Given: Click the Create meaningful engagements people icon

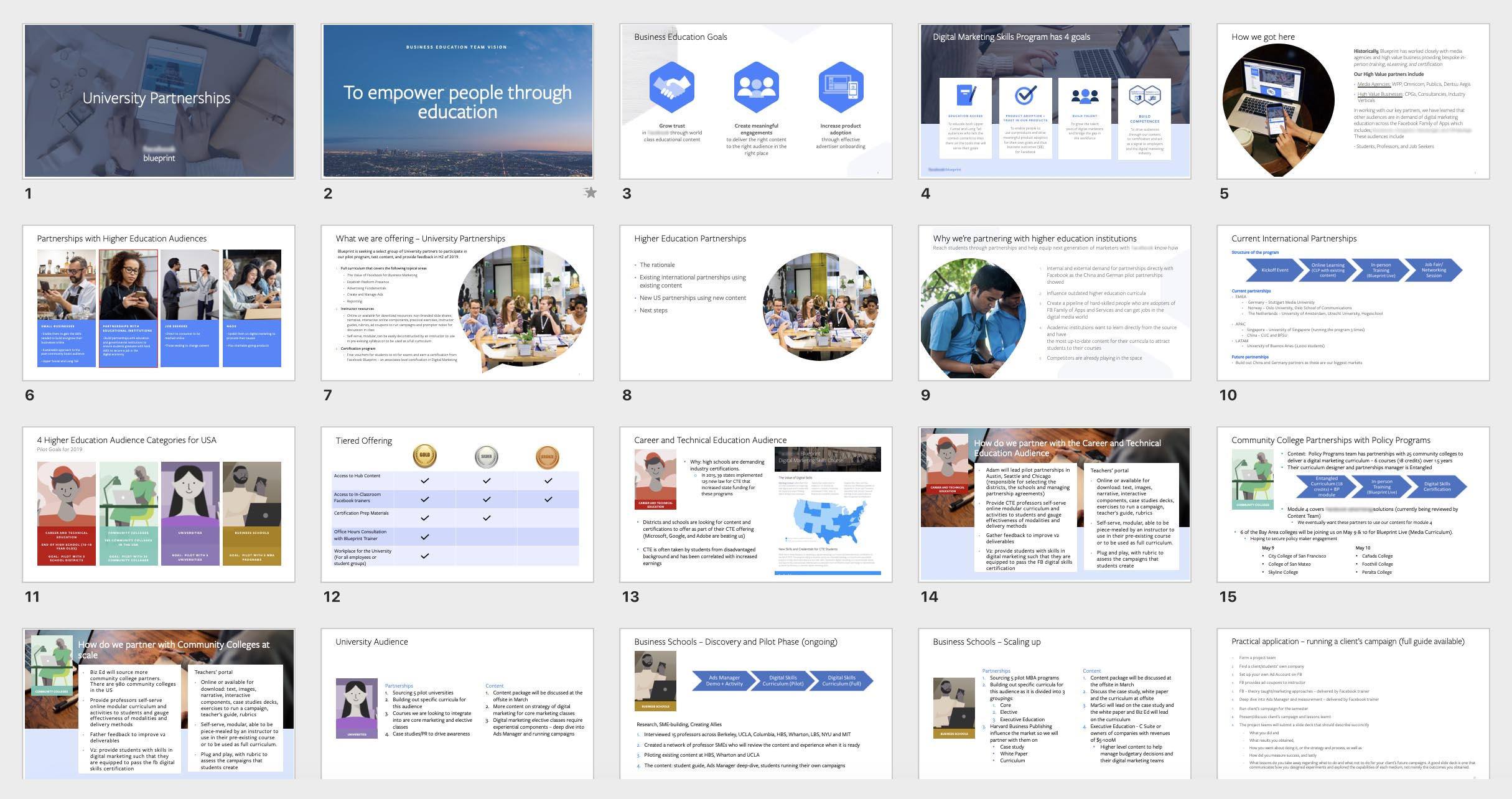Looking at the screenshot, I should coord(756,86).
